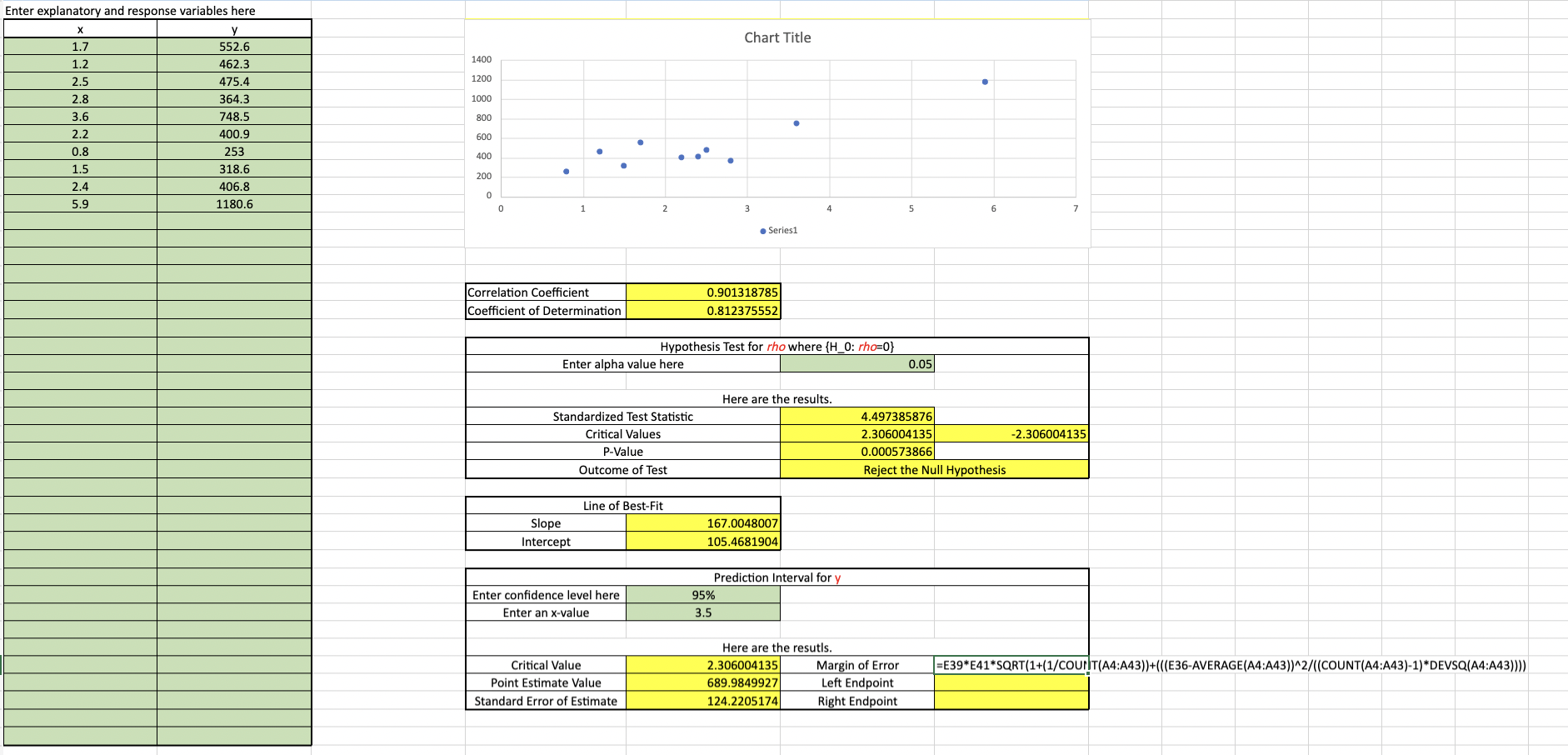The width and height of the screenshot is (1568, 755).
Task: Select the y cell showing 253
Action: point(234,152)
